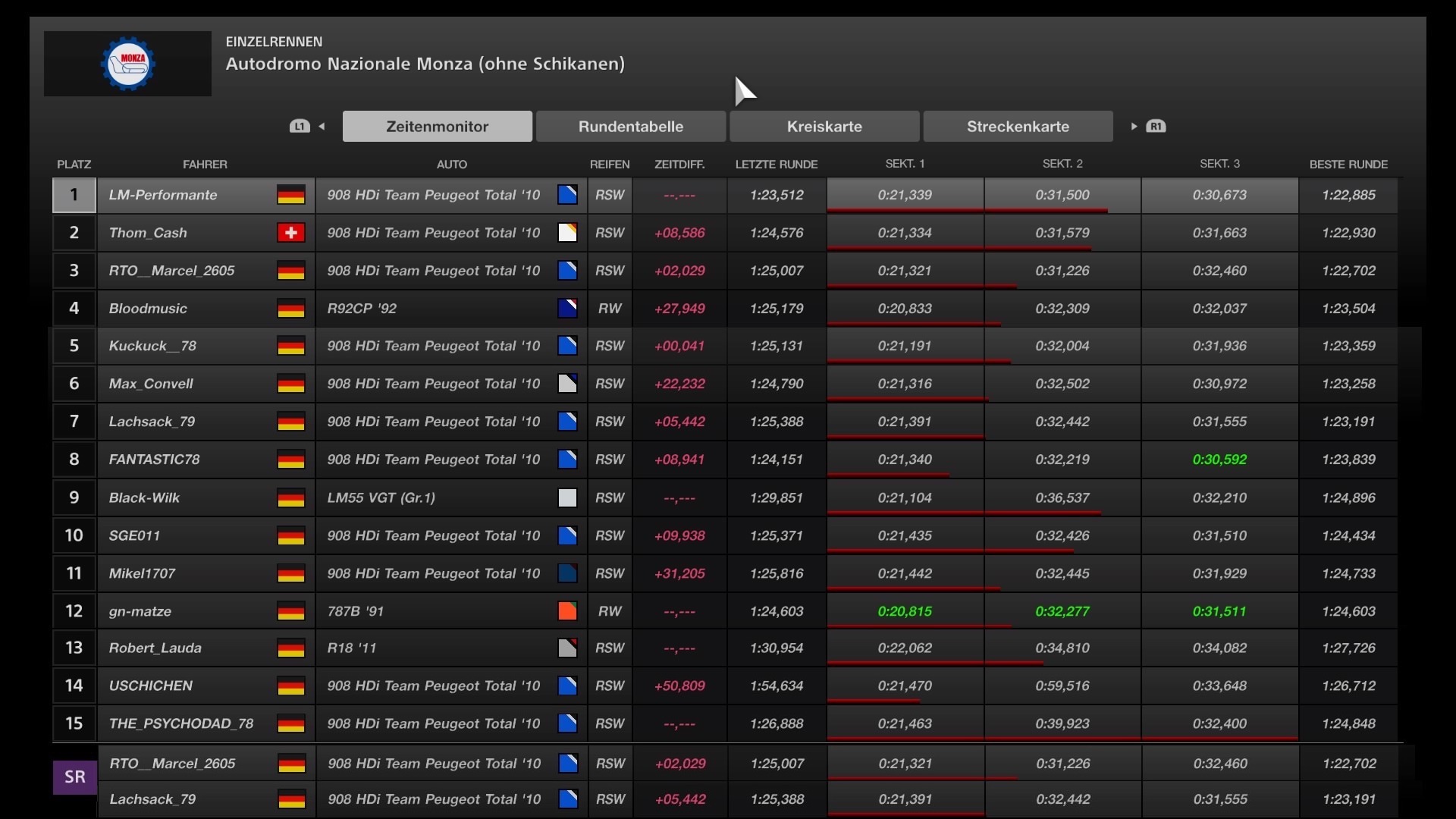Click the BESTE RUNDE column header

point(1348,164)
